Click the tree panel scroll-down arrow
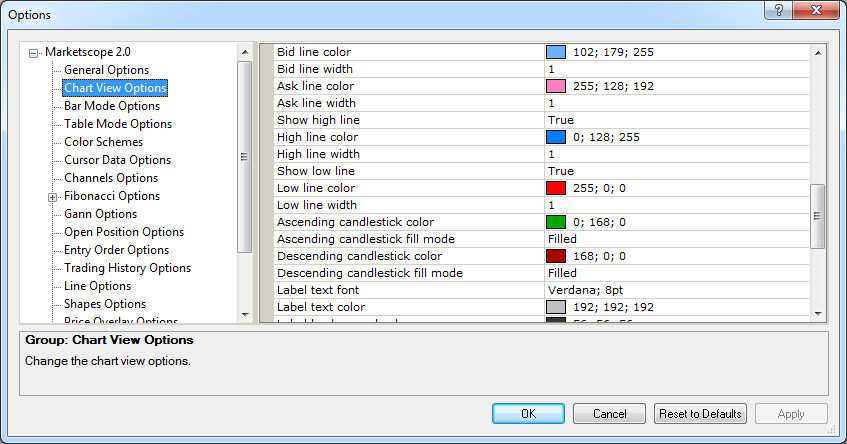The height and width of the screenshot is (444, 847). (245, 314)
